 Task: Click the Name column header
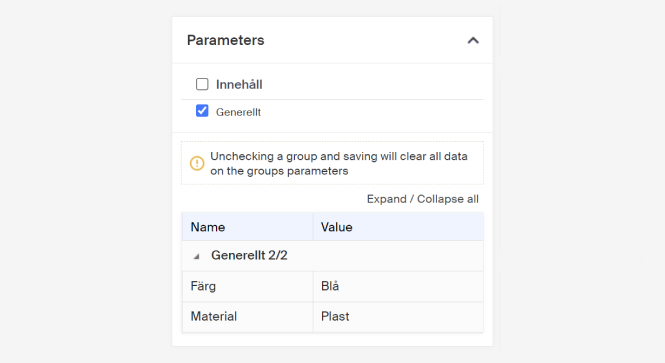point(248,227)
